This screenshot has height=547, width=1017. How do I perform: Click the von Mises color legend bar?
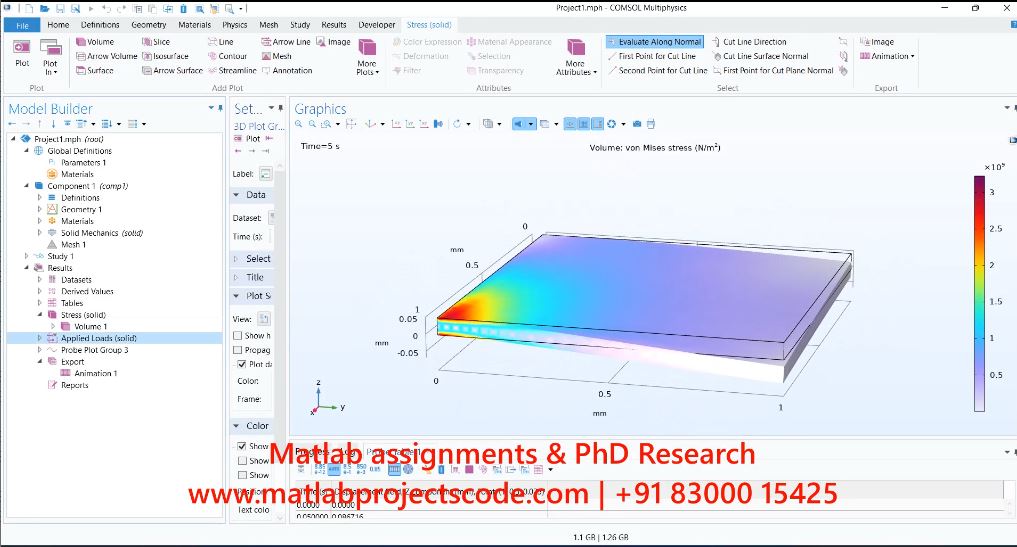[x=979, y=293]
